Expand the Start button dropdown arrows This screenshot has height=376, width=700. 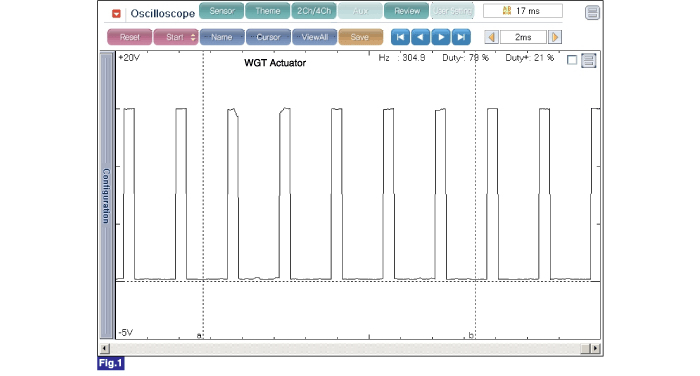tap(193, 37)
